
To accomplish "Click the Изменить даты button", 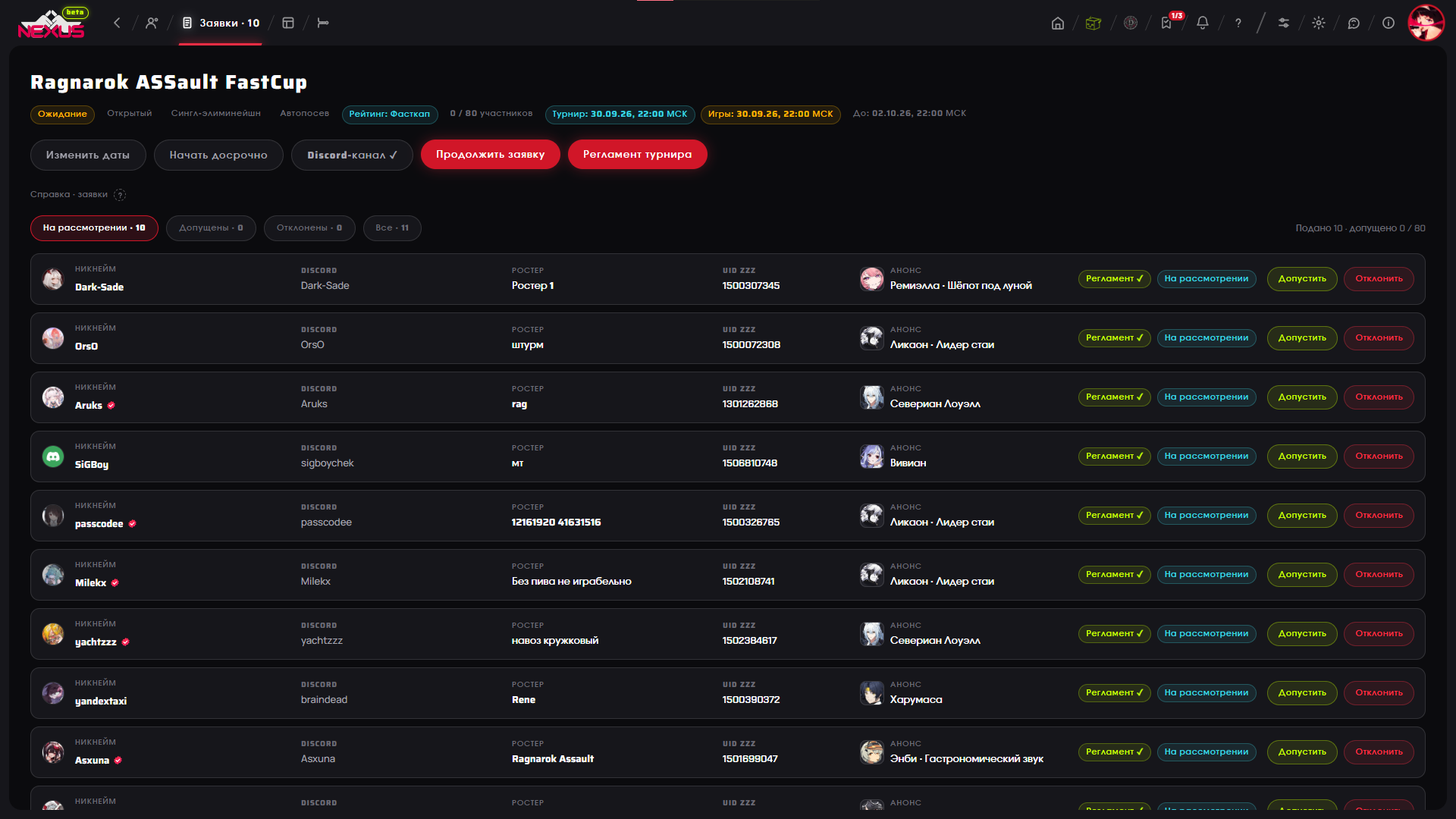I will pos(88,155).
